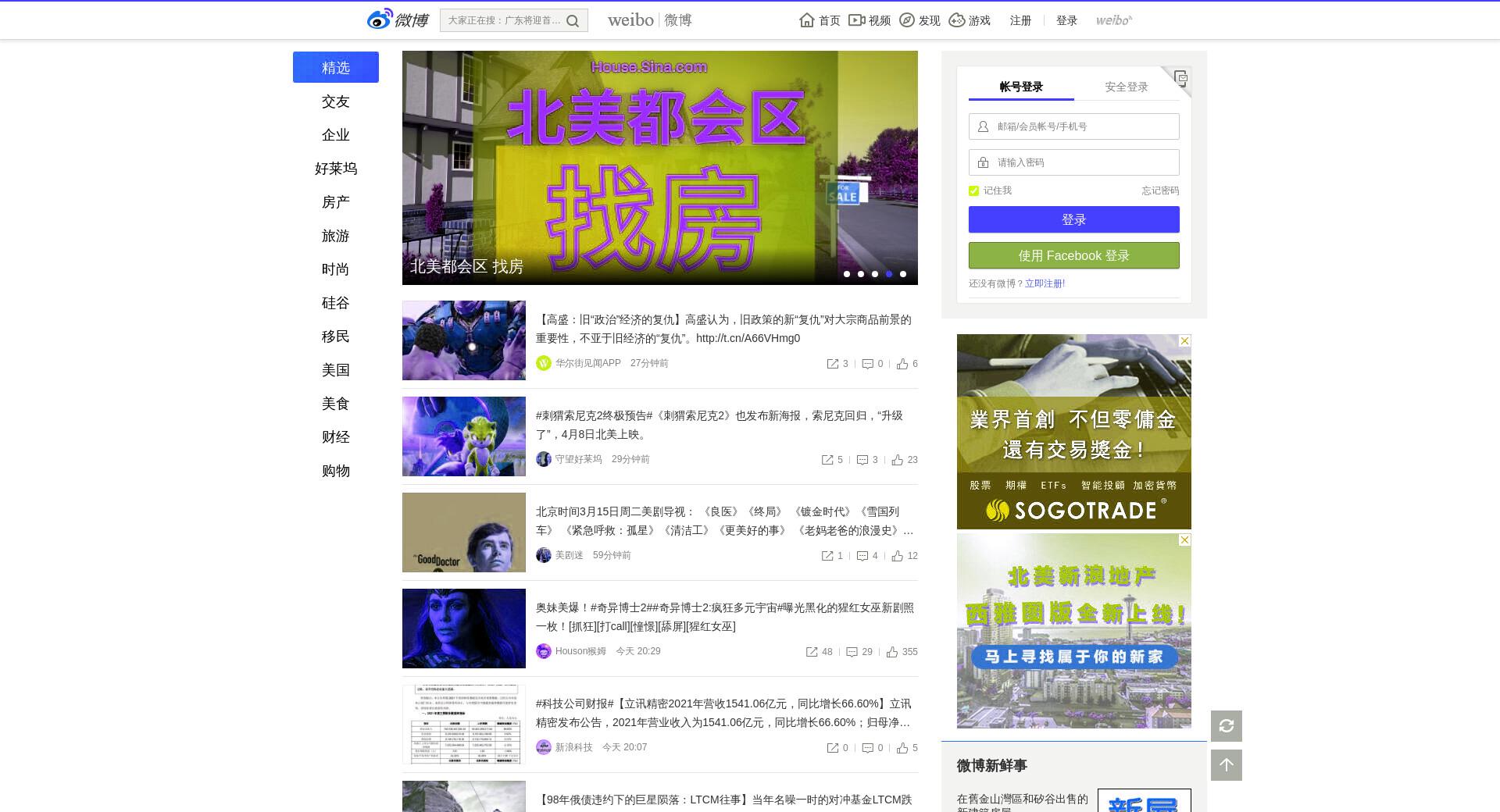Click 使用 Facebook 登录 button
Image resolution: width=1500 pixels, height=812 pixels.
click(1074, 255)
